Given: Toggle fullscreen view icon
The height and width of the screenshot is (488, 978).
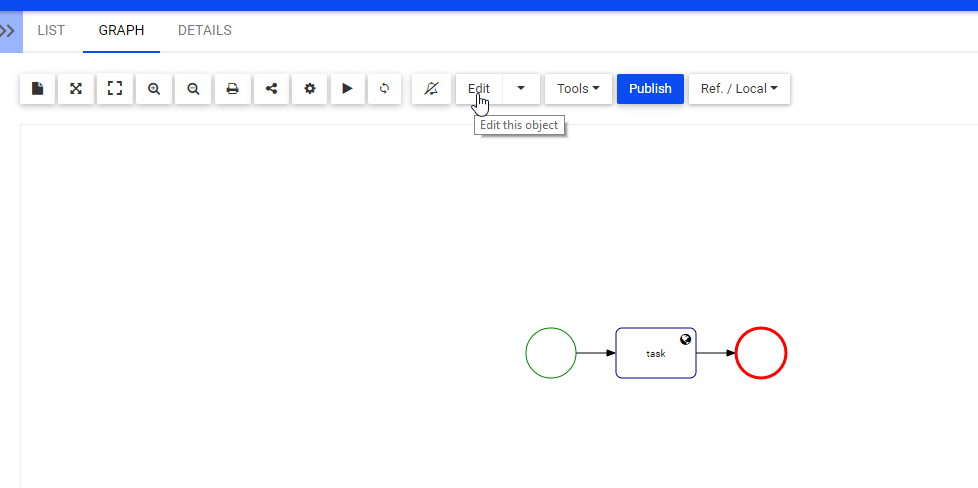Looking at the screenshot, I should (115, 89).
